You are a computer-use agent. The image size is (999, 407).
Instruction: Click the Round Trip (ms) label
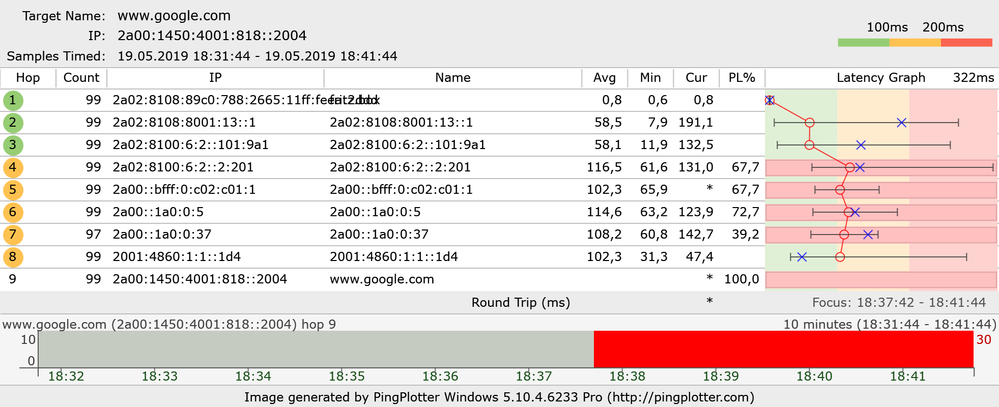(x=521, y=303)
